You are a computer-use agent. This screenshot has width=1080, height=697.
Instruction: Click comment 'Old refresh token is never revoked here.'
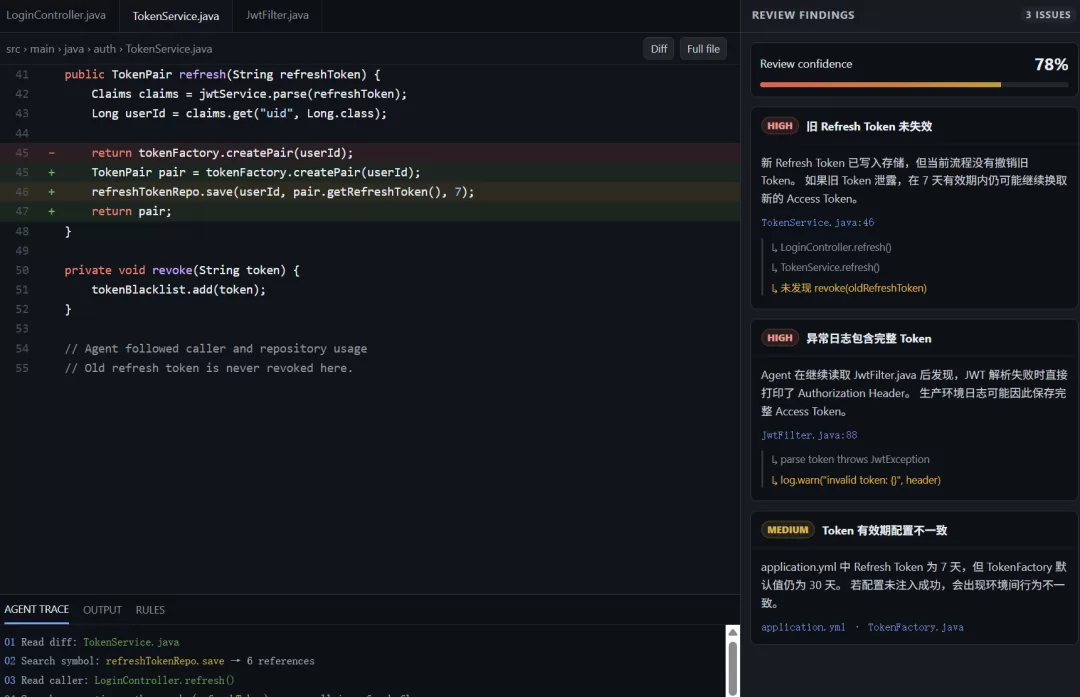[x=209, y=368]
